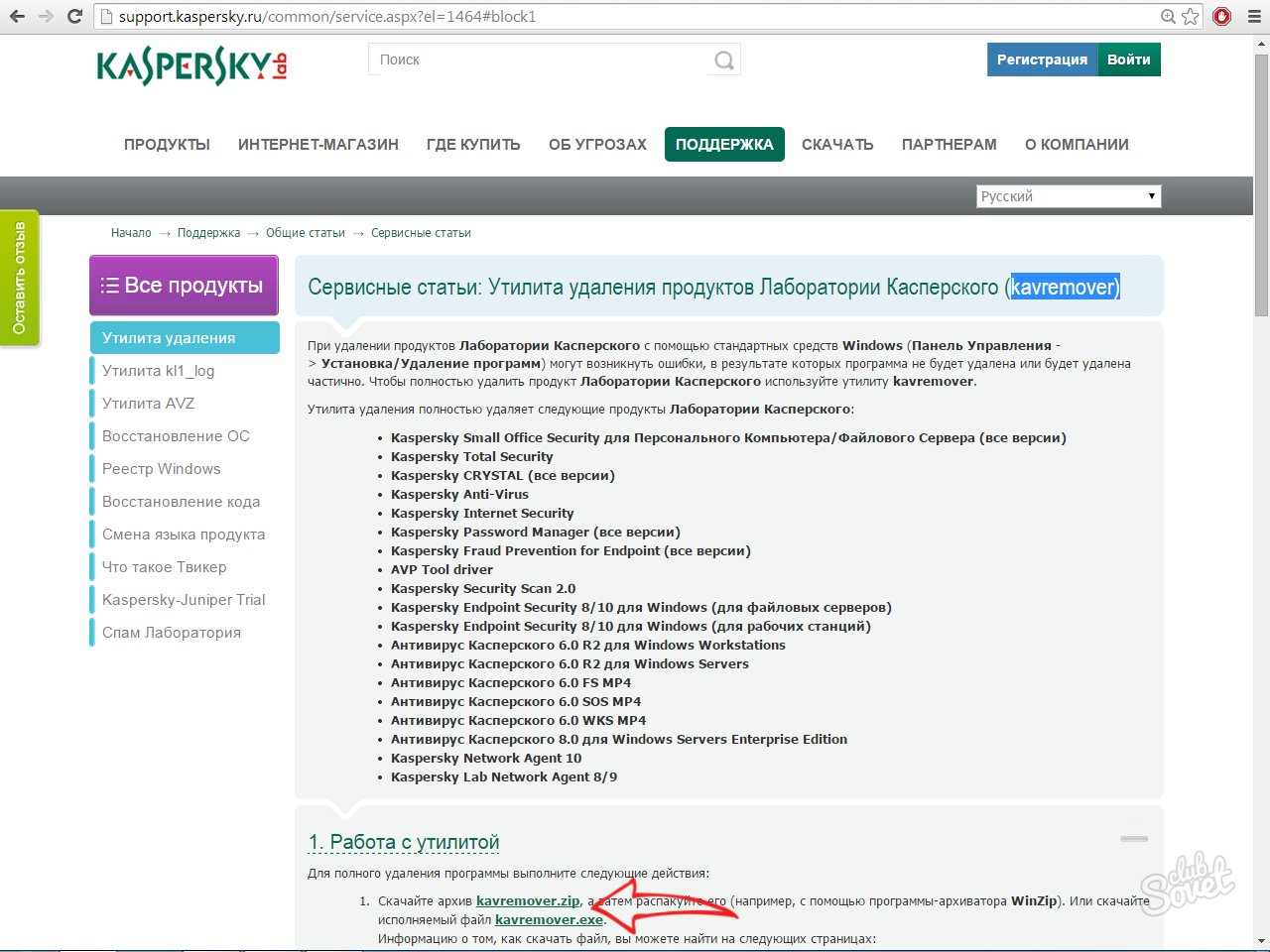Open the Регистрация button
Viewport: 1270px width, 952px height.
(x=1042, y=59)
